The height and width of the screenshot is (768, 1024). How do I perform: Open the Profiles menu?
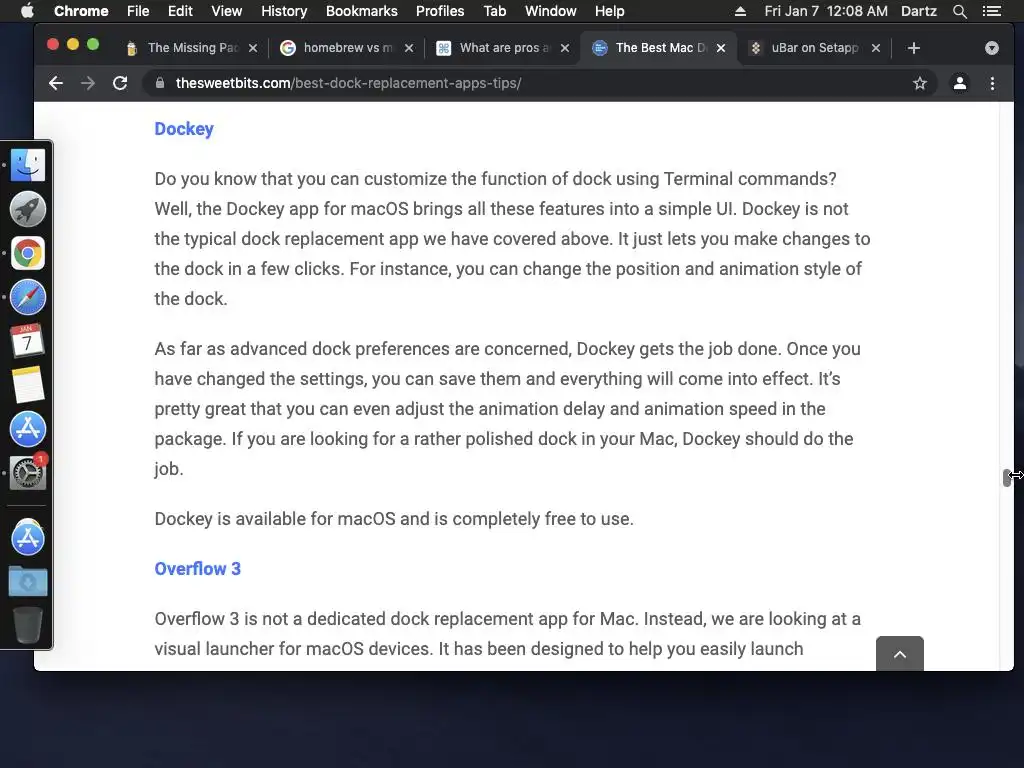click(440, 11)
